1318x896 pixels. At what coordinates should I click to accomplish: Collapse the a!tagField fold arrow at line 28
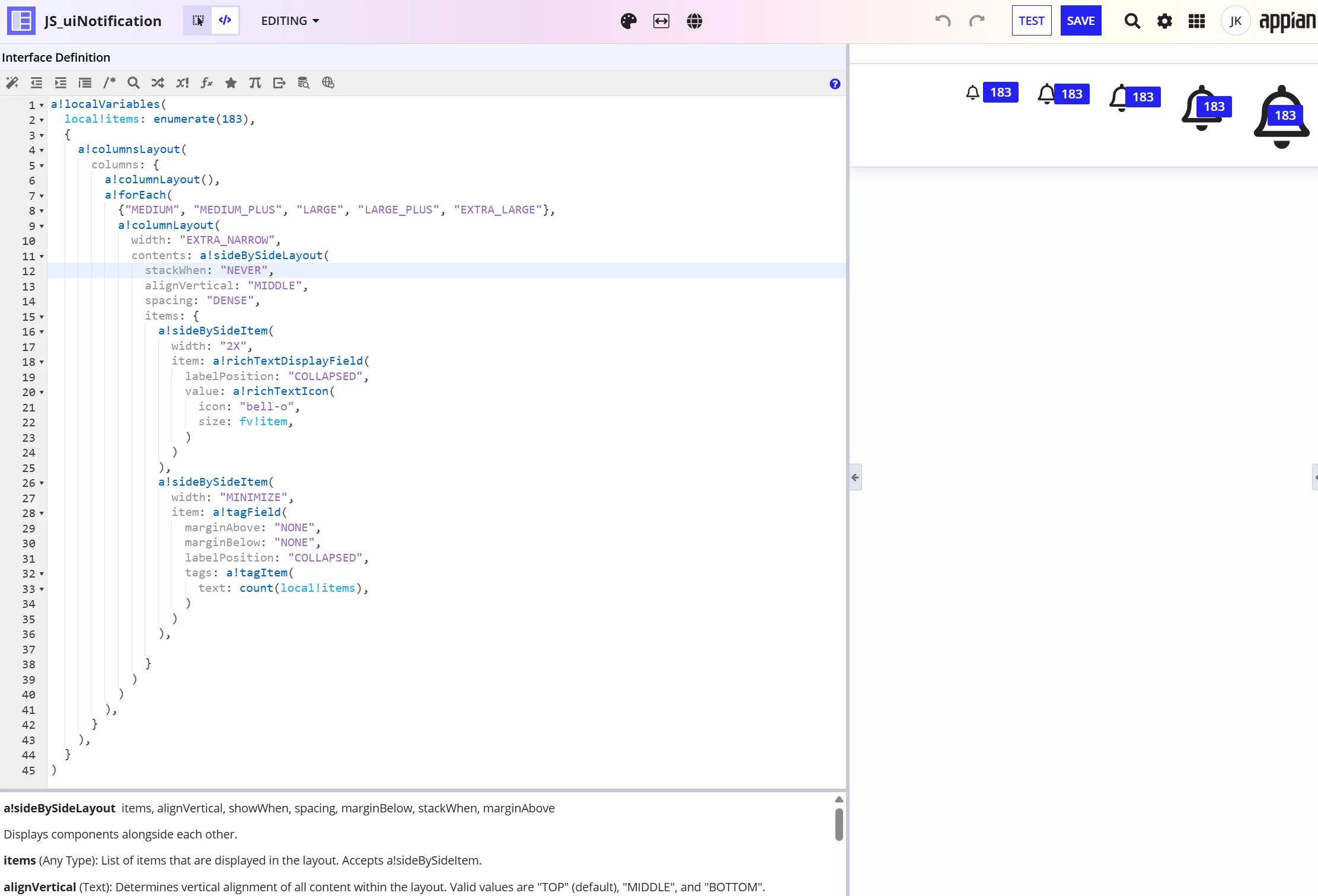click(42, 514)
